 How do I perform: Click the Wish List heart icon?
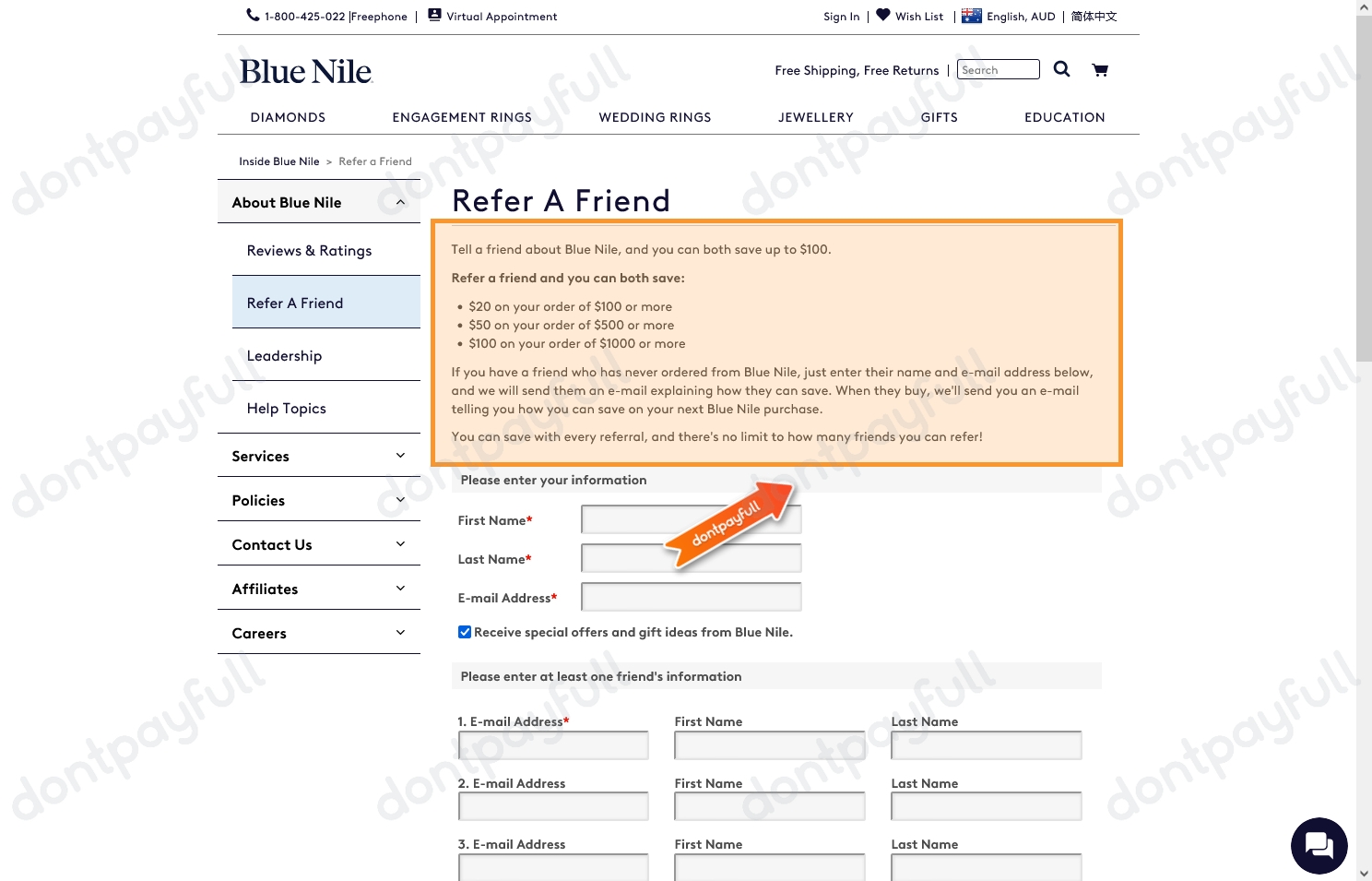click(x=882, y=15)
